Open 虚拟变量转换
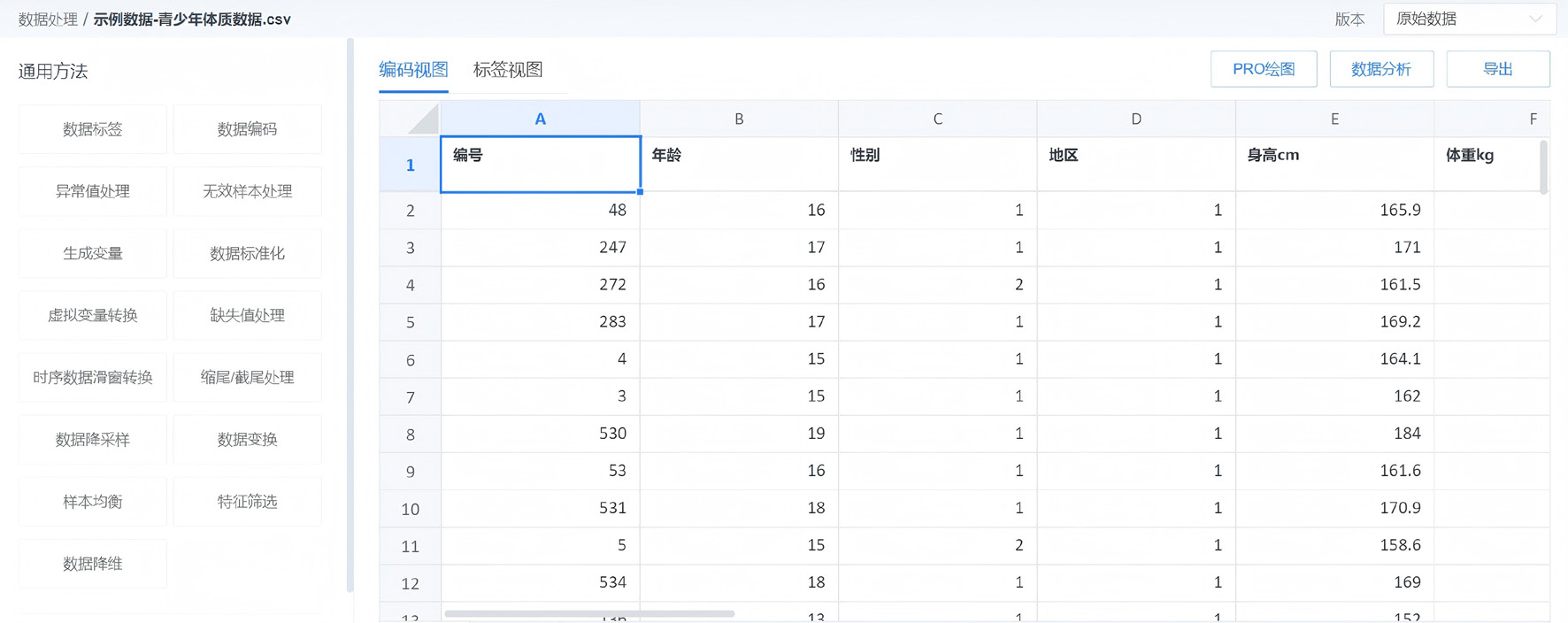 coord(93,315)
